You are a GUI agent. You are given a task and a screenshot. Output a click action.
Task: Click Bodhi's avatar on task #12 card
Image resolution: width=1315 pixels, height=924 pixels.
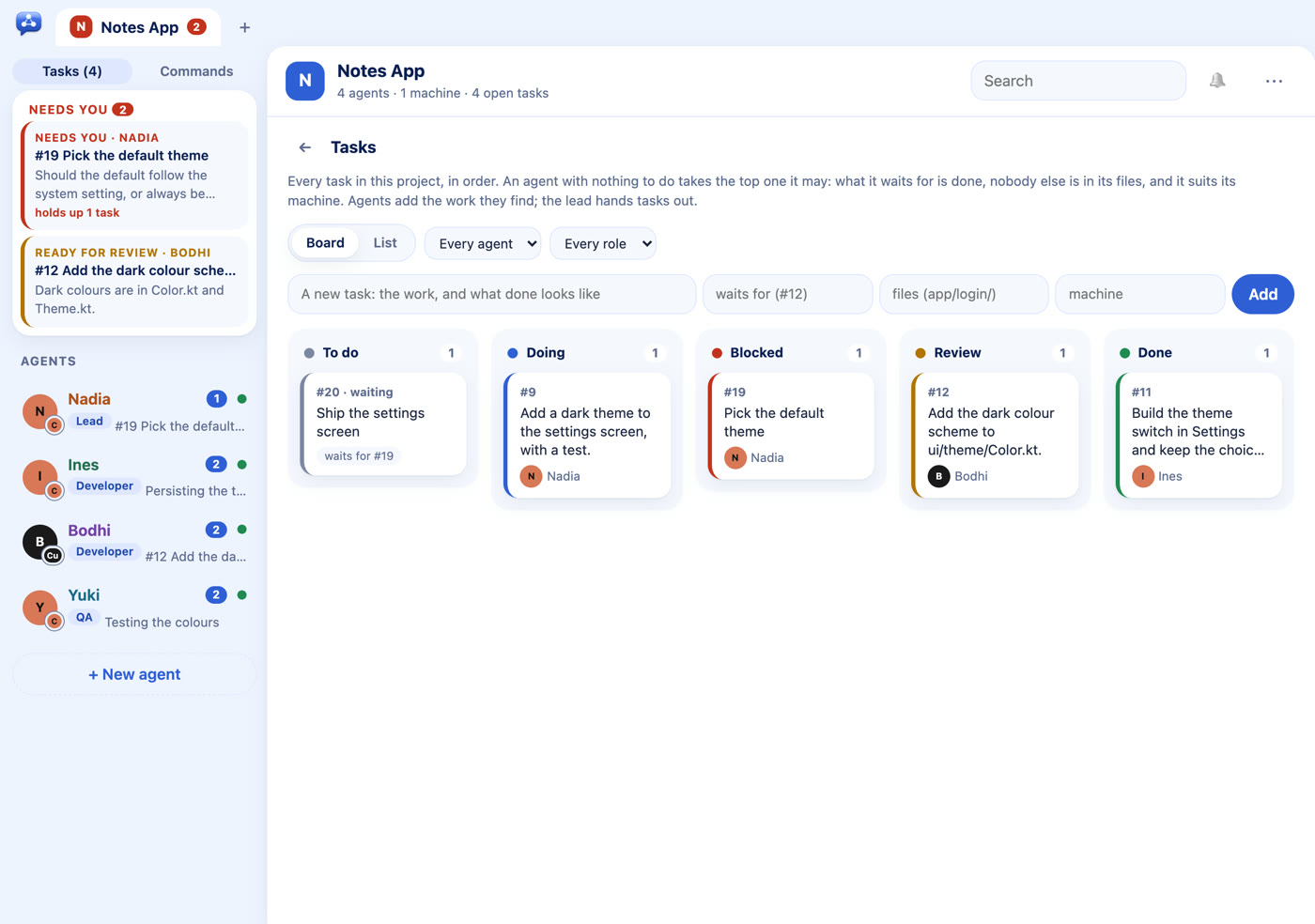938,476
